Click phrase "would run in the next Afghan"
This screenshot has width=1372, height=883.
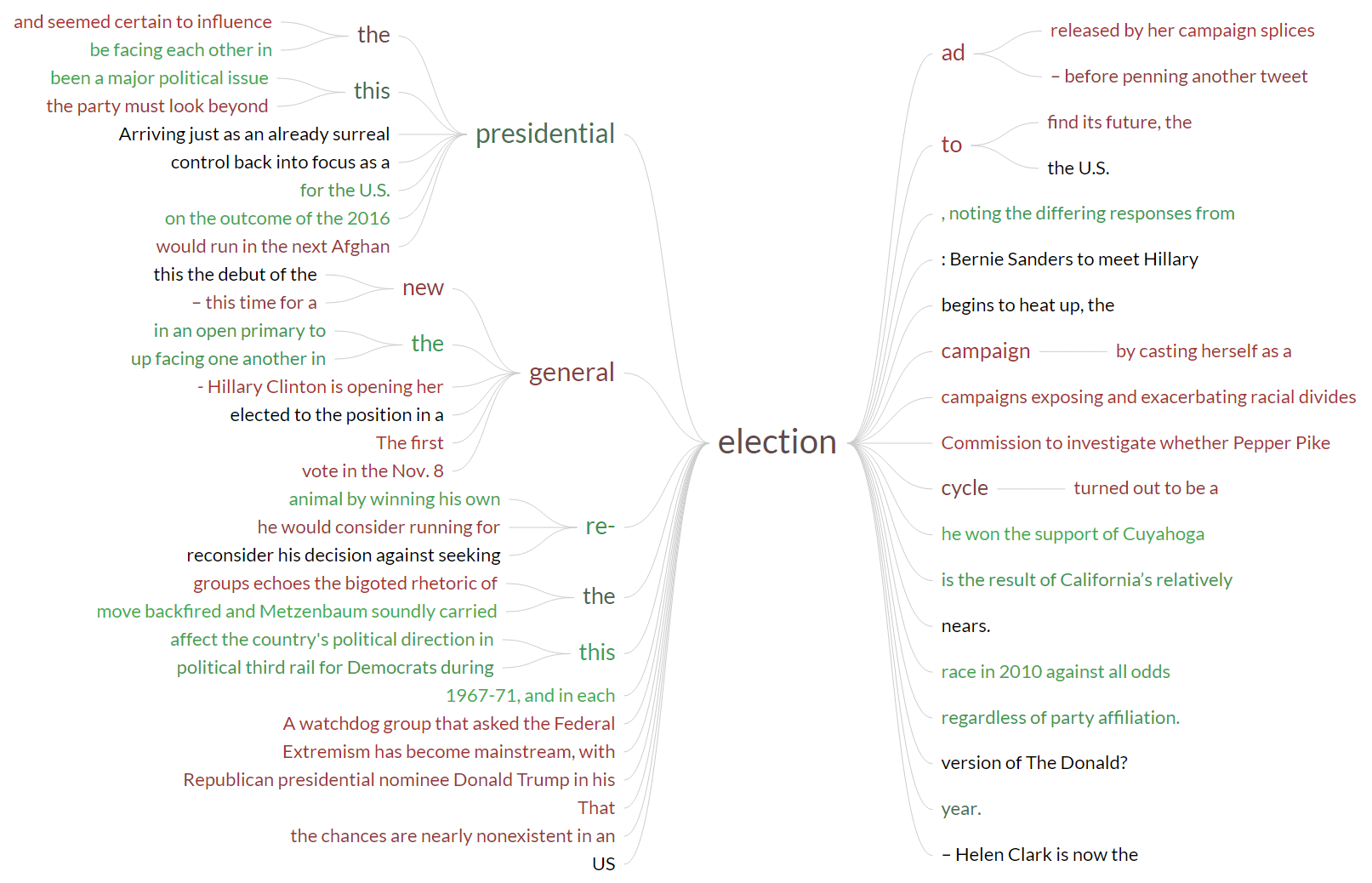pos(273,247)
